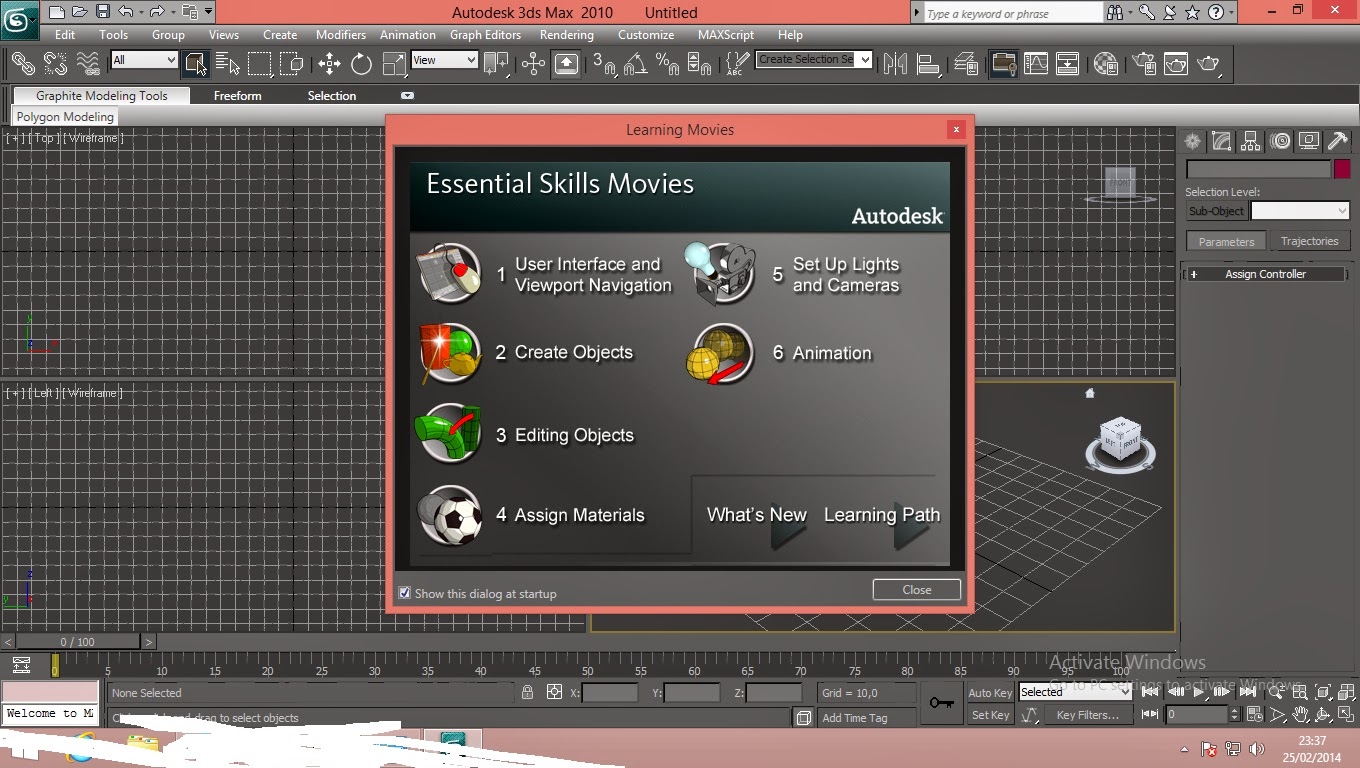Open the Hierarchy panel tab icon
The width and height of the screenshot is (1360, 768).
click(x=1250, y=142)
